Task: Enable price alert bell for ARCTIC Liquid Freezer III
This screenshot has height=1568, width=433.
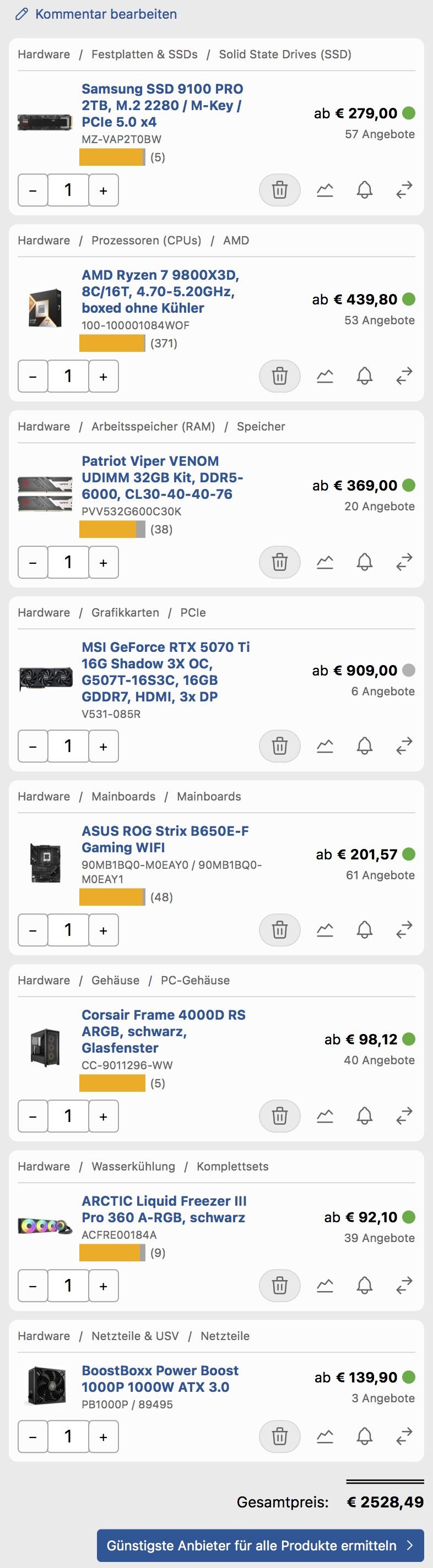Action: (364, 1285)
